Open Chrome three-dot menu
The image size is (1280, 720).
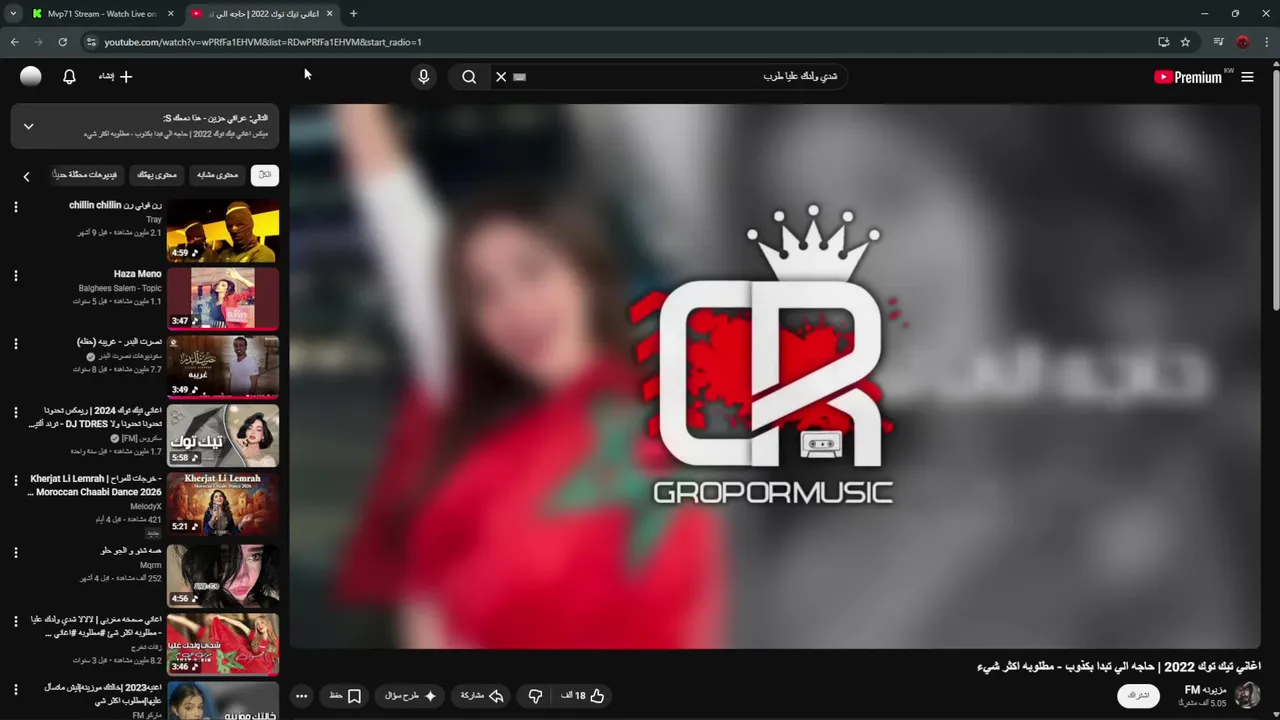[x=1267, y=42]
